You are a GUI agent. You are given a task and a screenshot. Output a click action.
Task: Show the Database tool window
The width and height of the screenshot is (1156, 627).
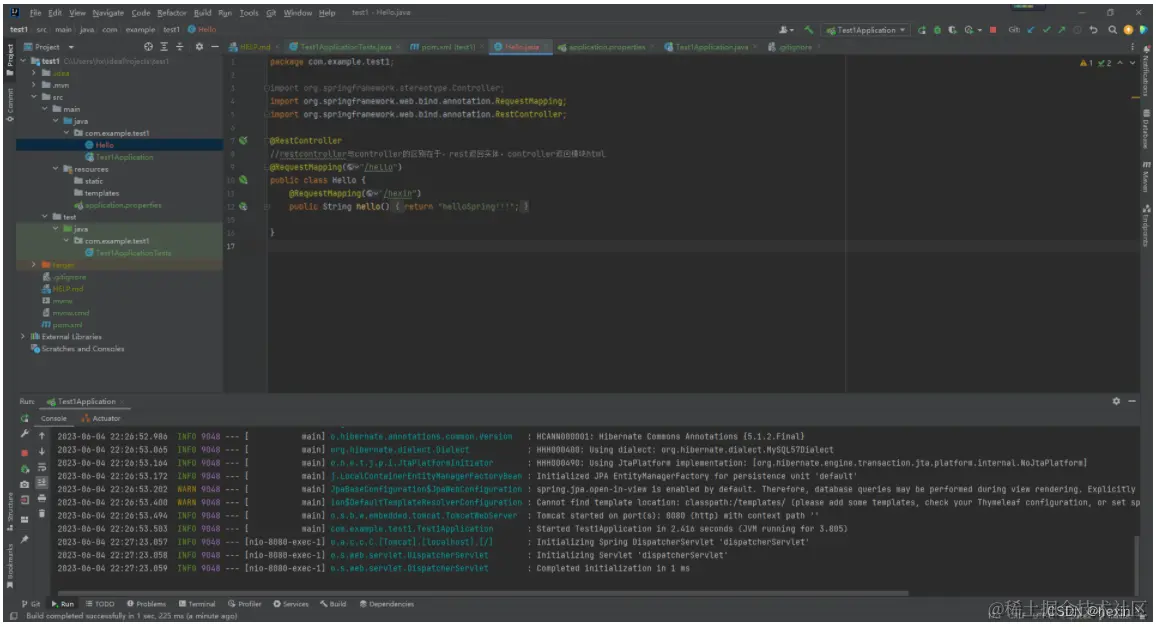click(1146, 129)
